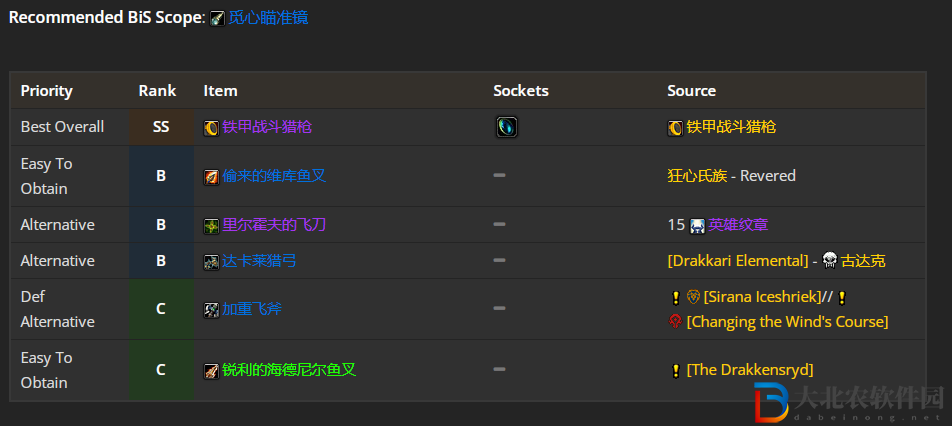Image resolution: width=952 pixels, height=426 pixels.
Task: Click the Revered reputation text
Action: (x=768, y=176)
